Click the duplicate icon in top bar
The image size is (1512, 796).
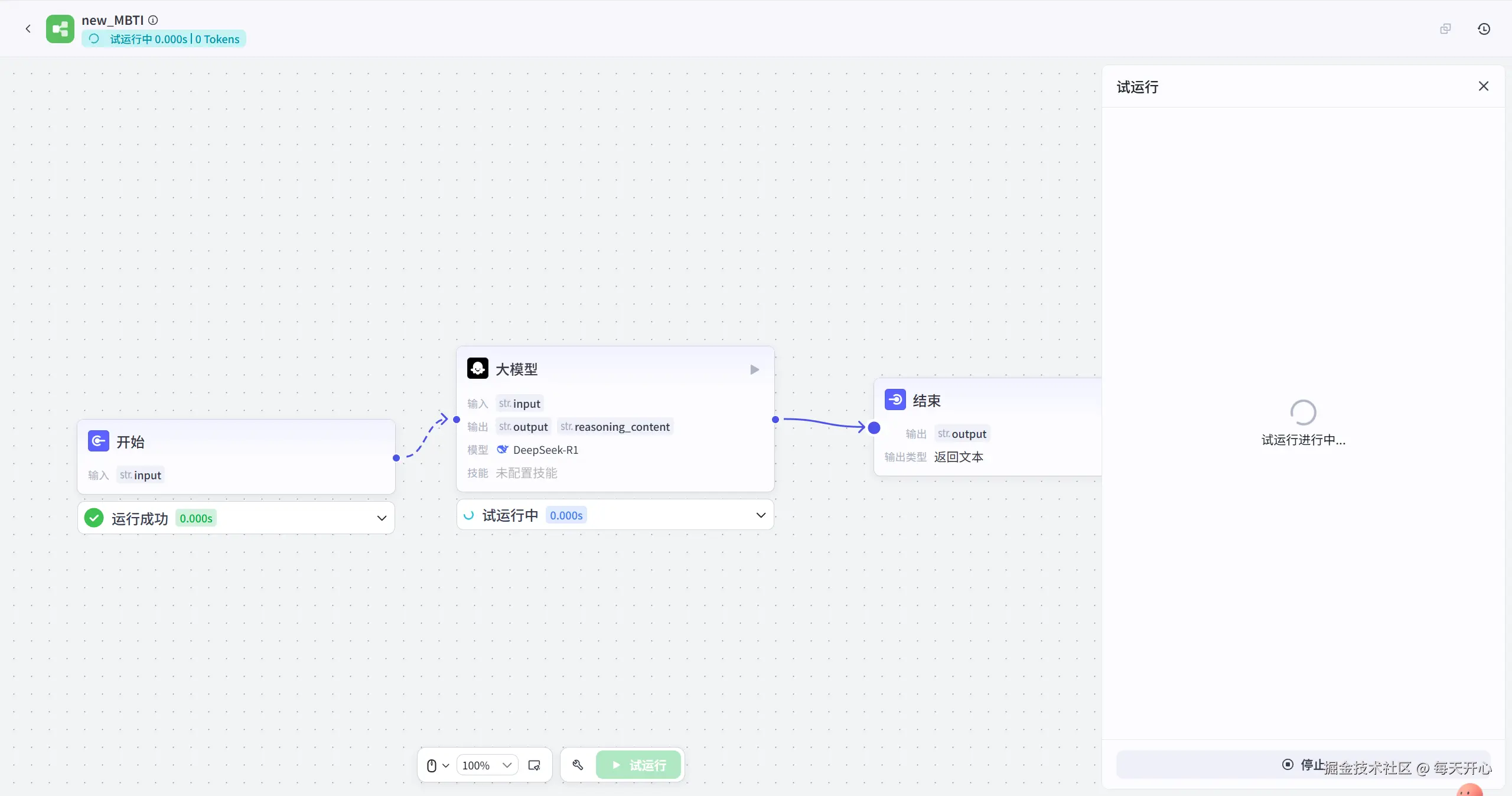[1445, 28]
